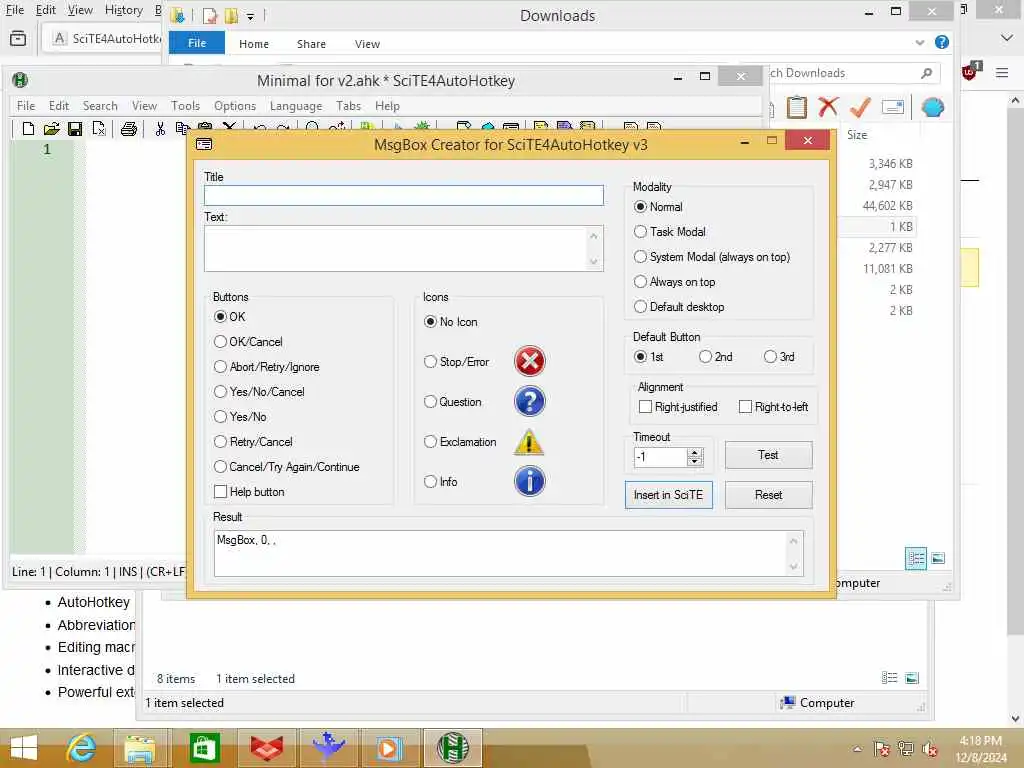
Task: Select Stop/Error icon radio button
Action: (430, 361)
